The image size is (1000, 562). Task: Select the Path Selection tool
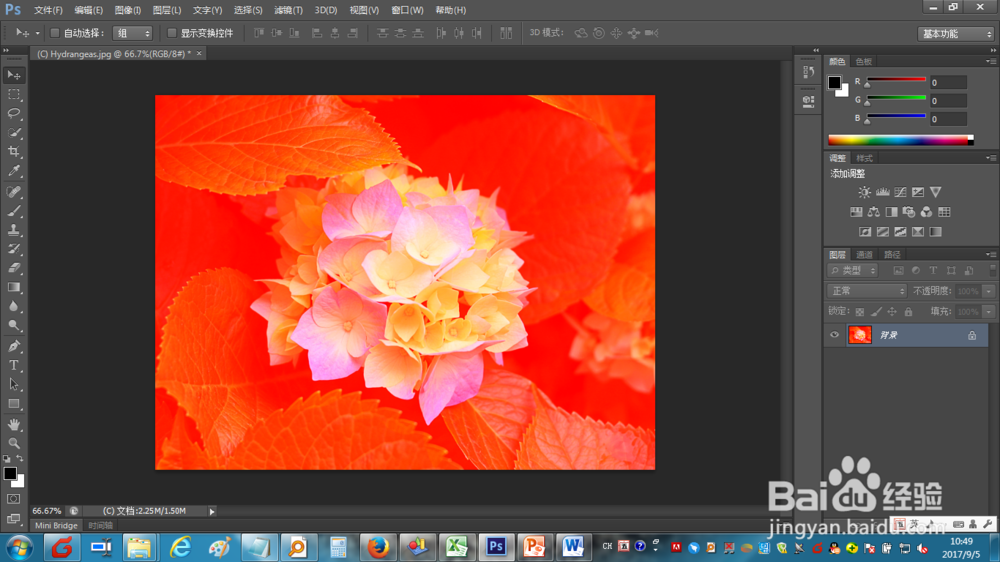point(13,385)
